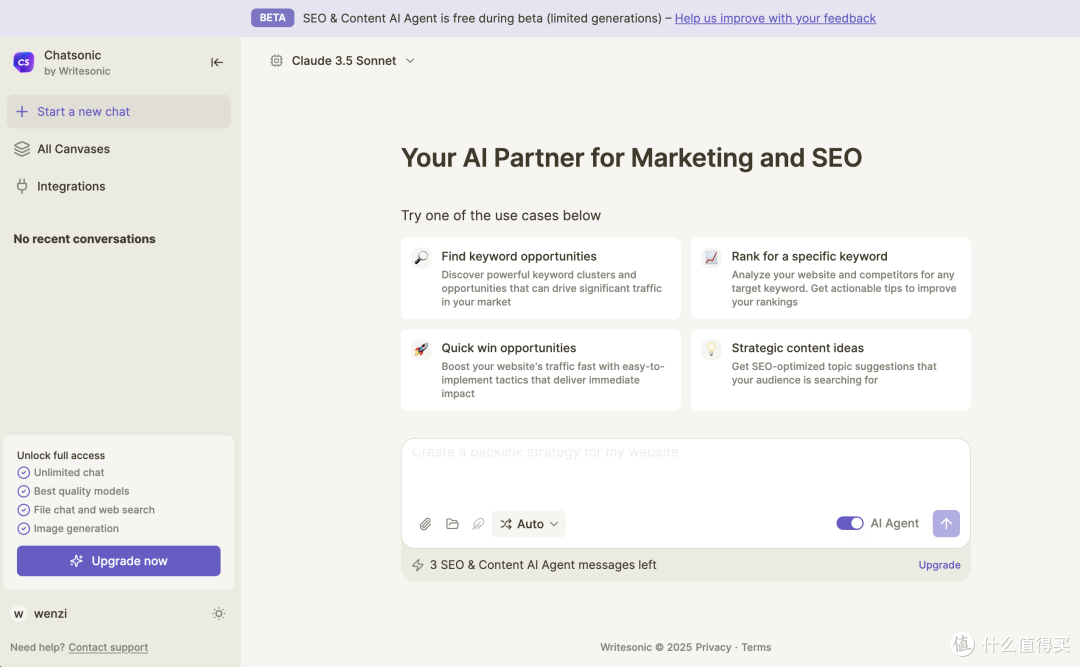Attach a file using the paperclip icon
Screen dimensions: 1080x667
(426, 524)
